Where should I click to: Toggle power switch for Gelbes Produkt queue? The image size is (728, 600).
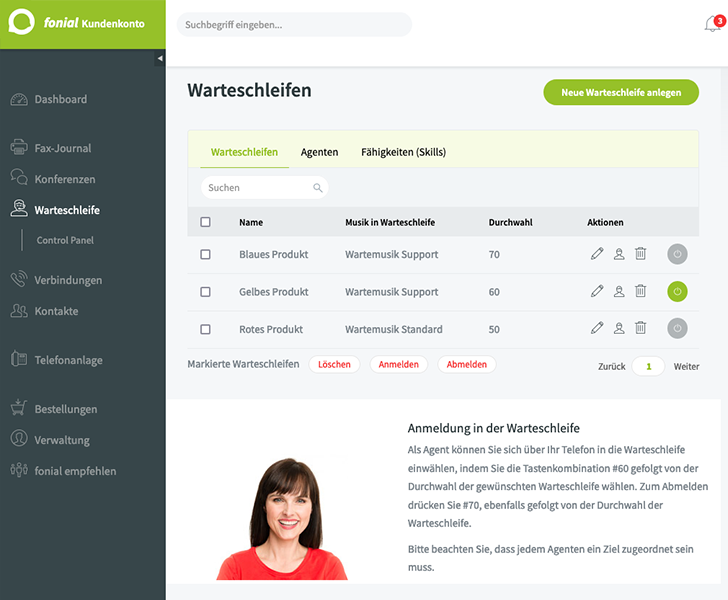(x=677, y=292)
